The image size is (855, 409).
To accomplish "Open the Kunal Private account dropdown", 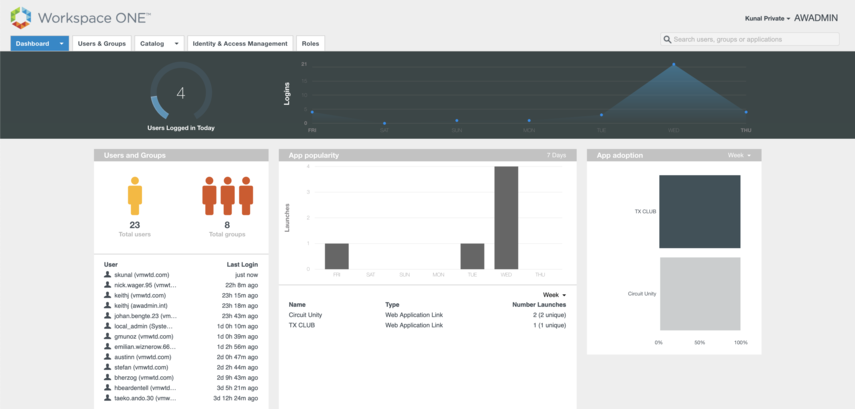I will pyautogui.click(x=767, y=18).
